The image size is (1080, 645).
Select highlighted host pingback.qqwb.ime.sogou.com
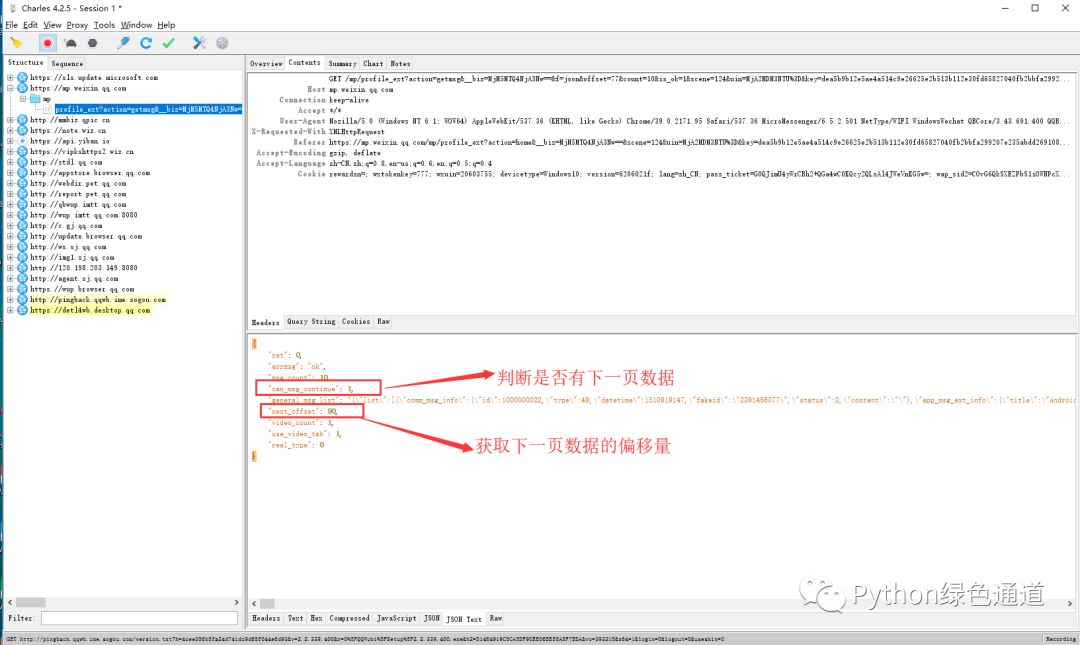98,300
